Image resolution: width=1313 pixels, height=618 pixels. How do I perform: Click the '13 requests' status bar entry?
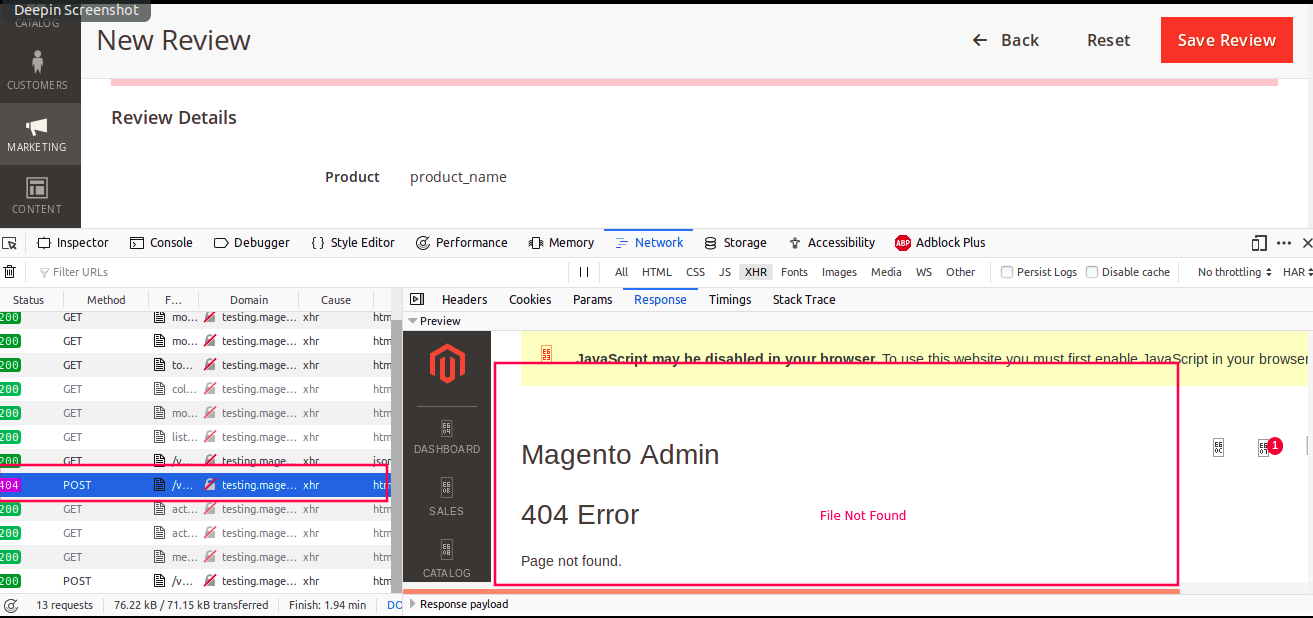click(x=64, y=605)
